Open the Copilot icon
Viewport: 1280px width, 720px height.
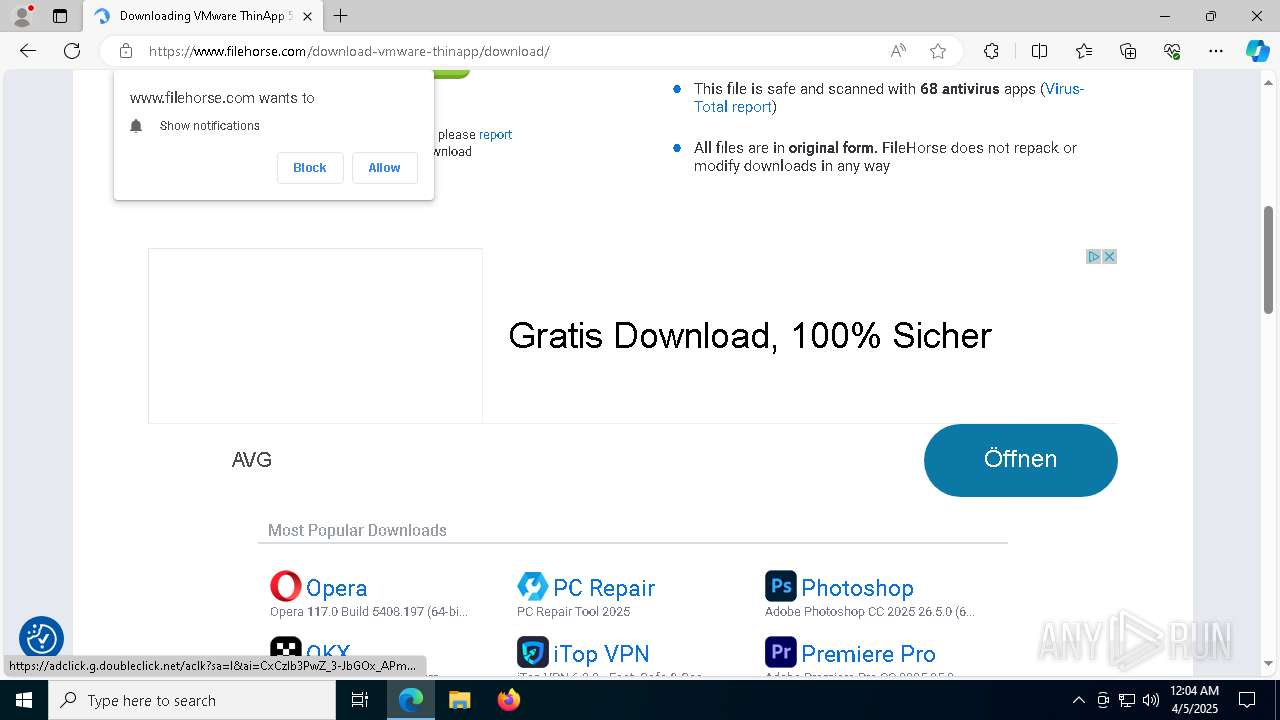point(1257,51)
